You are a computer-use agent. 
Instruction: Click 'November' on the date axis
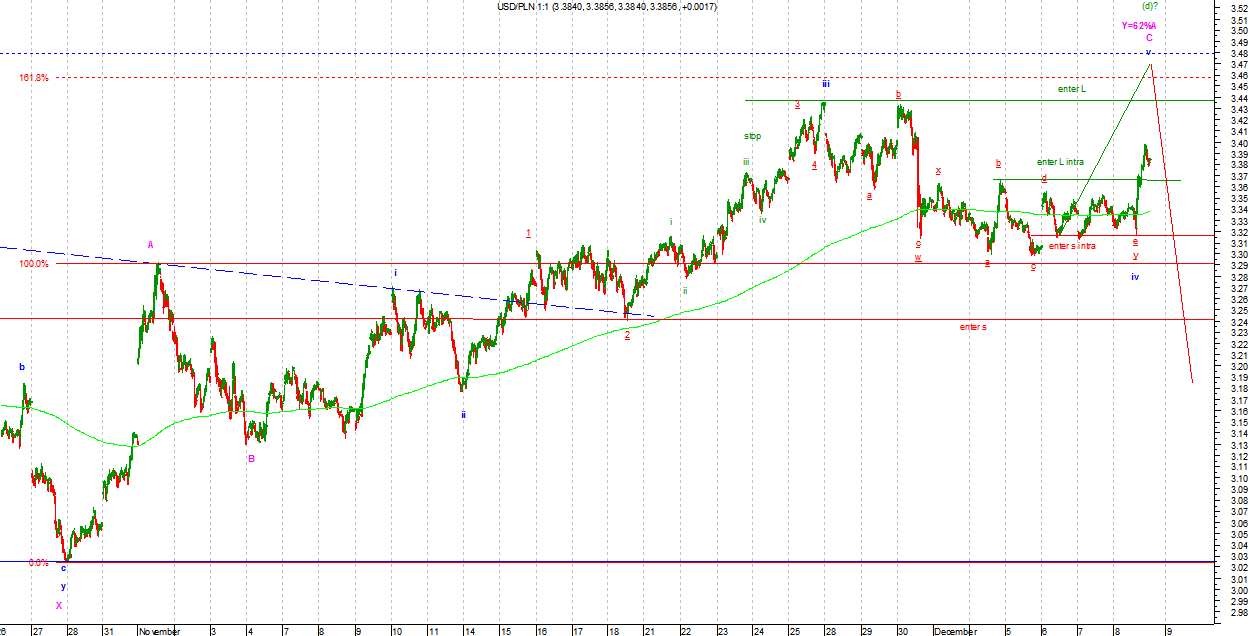(159, 631)
